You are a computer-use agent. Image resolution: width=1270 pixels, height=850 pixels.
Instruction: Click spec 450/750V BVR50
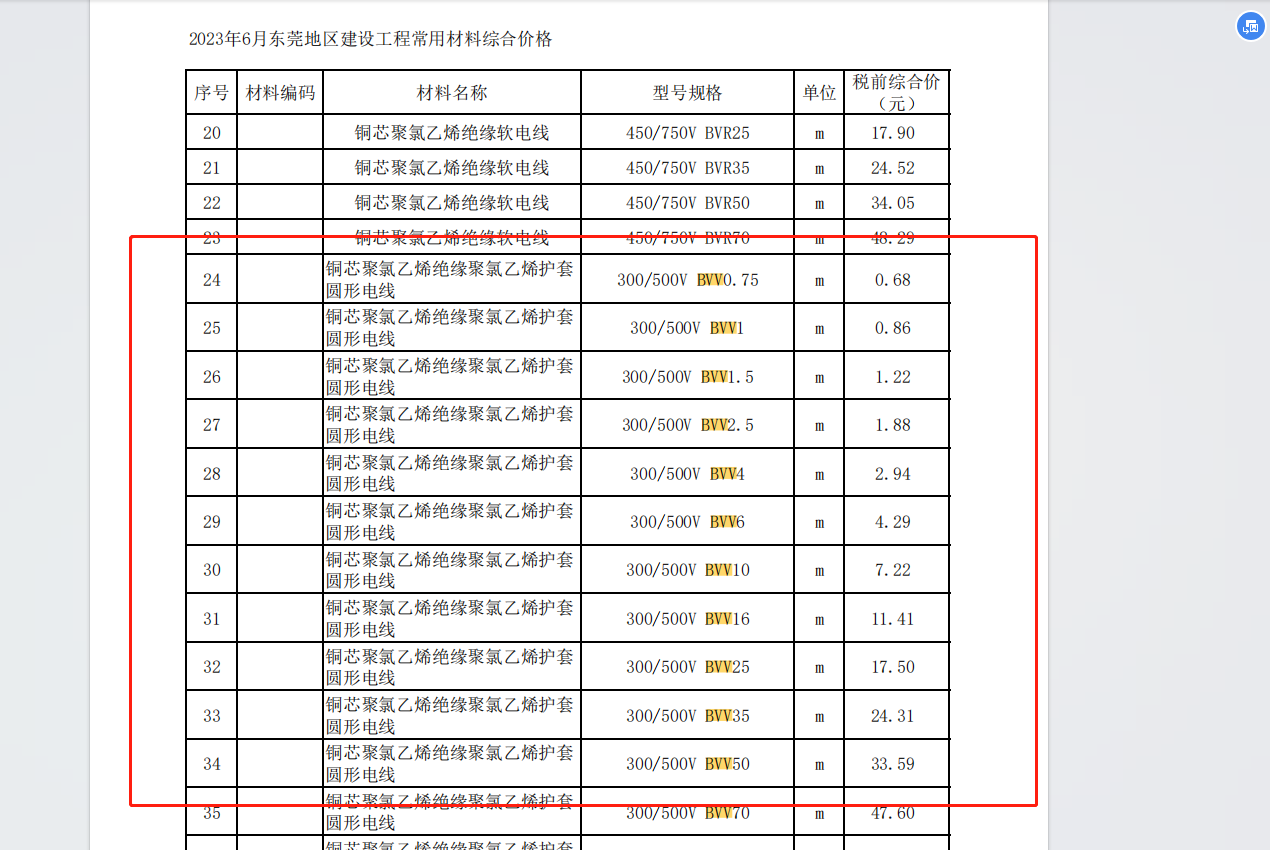(x=687, y=203)
